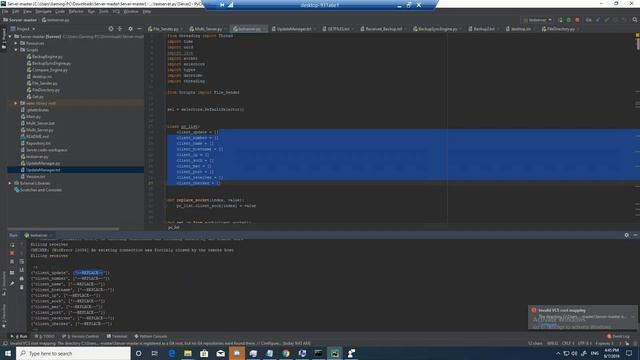
Task: Open Cortana circle icon on taskbar
Action: coord(139,353)
